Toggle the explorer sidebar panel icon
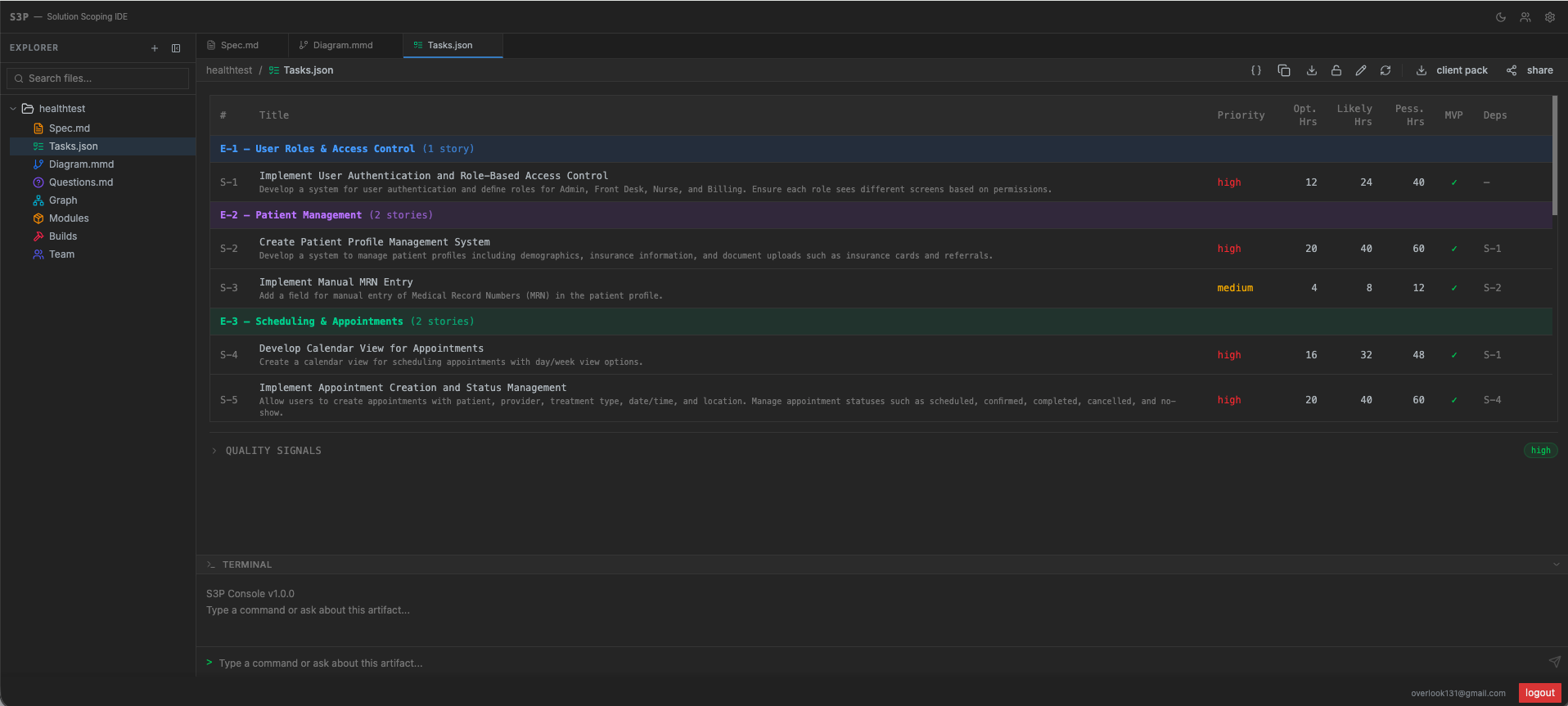This screenshot has height=706, width=1568. coord(176,48)
